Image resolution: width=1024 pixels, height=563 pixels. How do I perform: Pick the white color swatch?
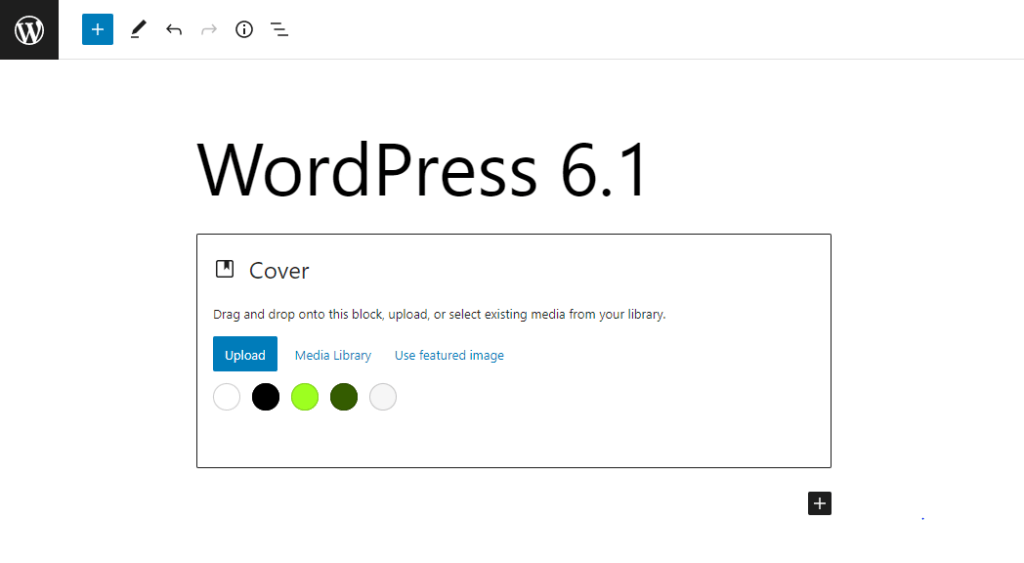click(227, 396)
